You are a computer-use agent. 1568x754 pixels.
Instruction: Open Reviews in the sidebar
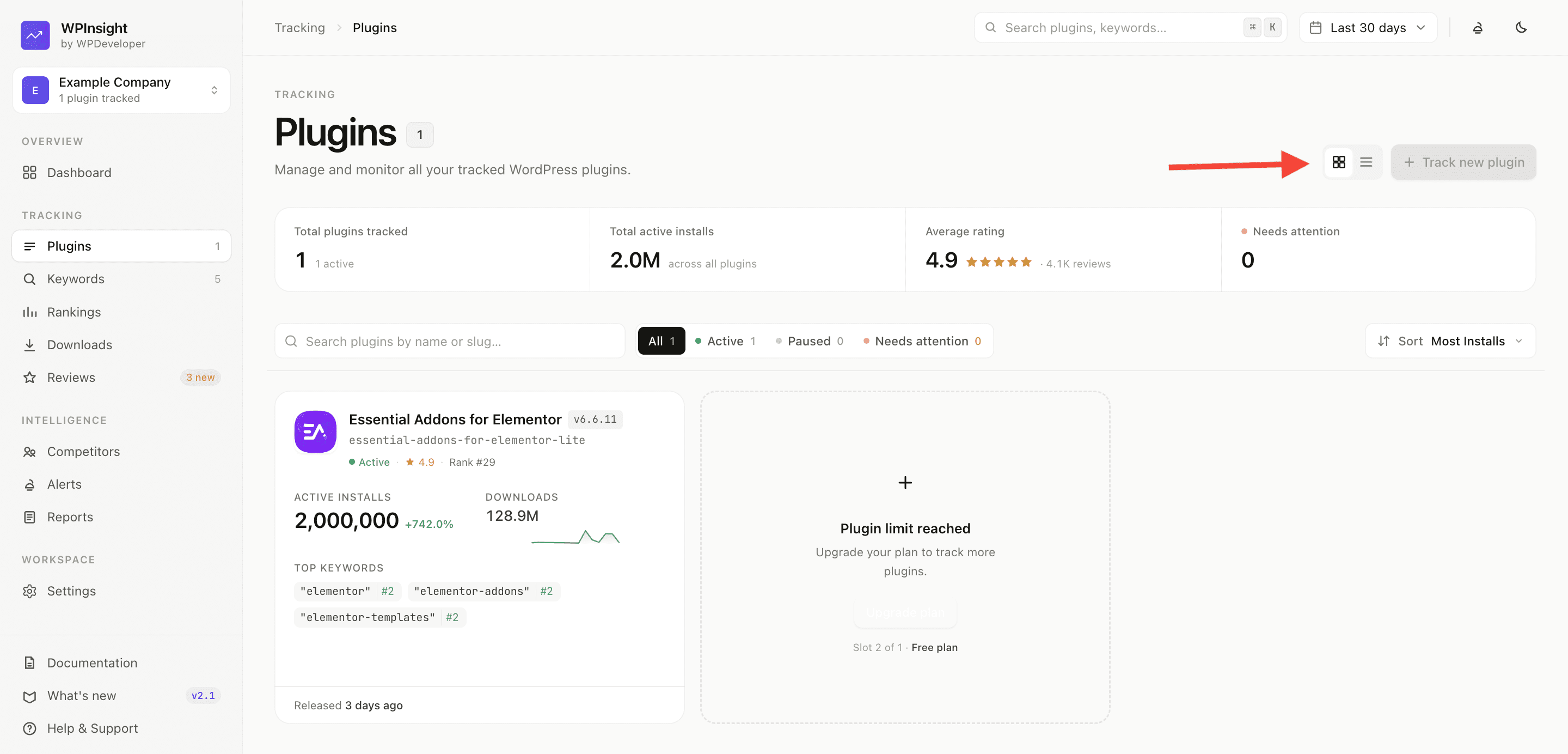tap(121, 378)
